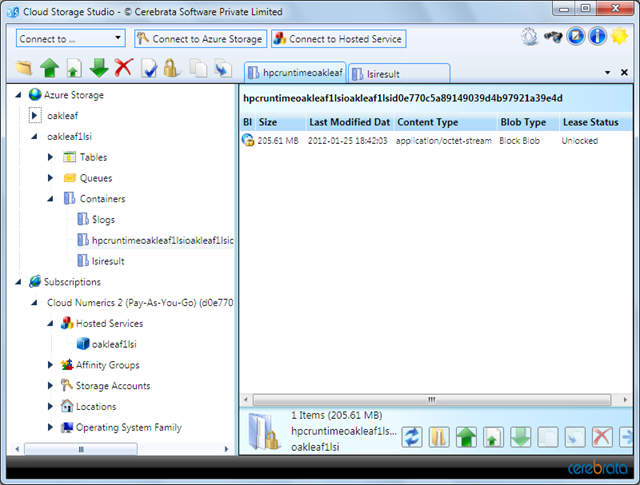The height and width of the screenshot is (485, 640).
Task: Collapse the Azure Storage node
Action: pyautogui.click(x=18, y=95)
